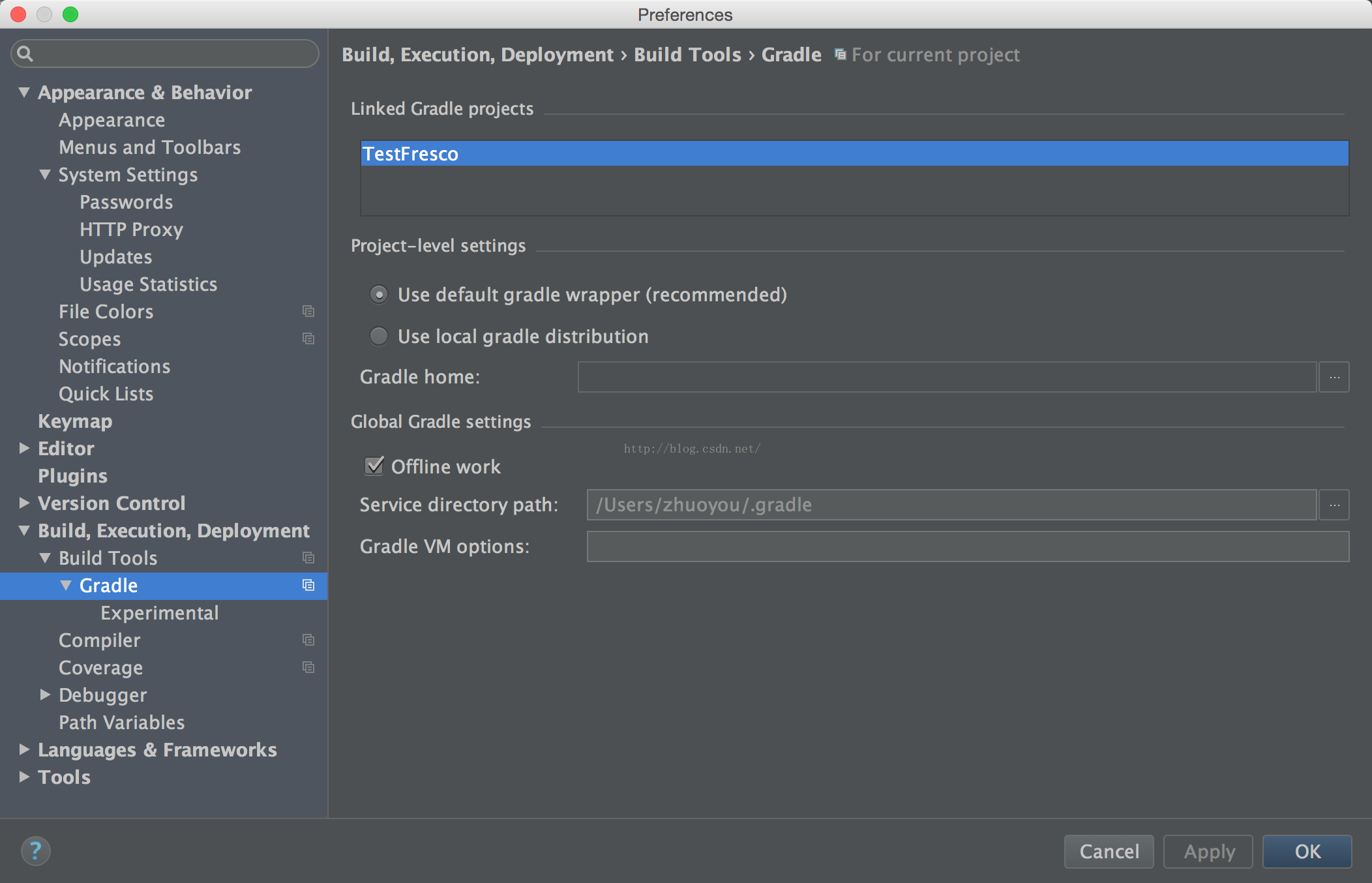The height and width of the screenshot is (883, 1372).
Task: Select File Colors in the tree
Action: pyautogui.click(x=106, y=312)
